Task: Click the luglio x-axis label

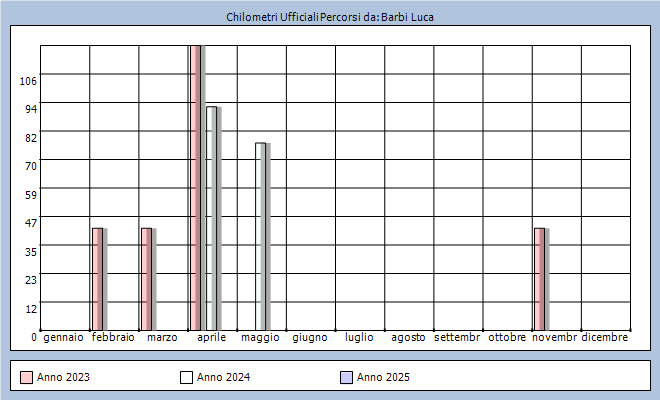Action: coord(359,338)
